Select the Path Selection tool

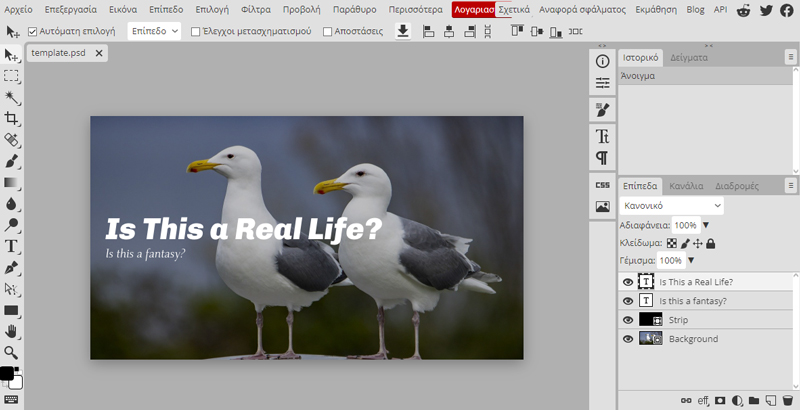[11, 289]
